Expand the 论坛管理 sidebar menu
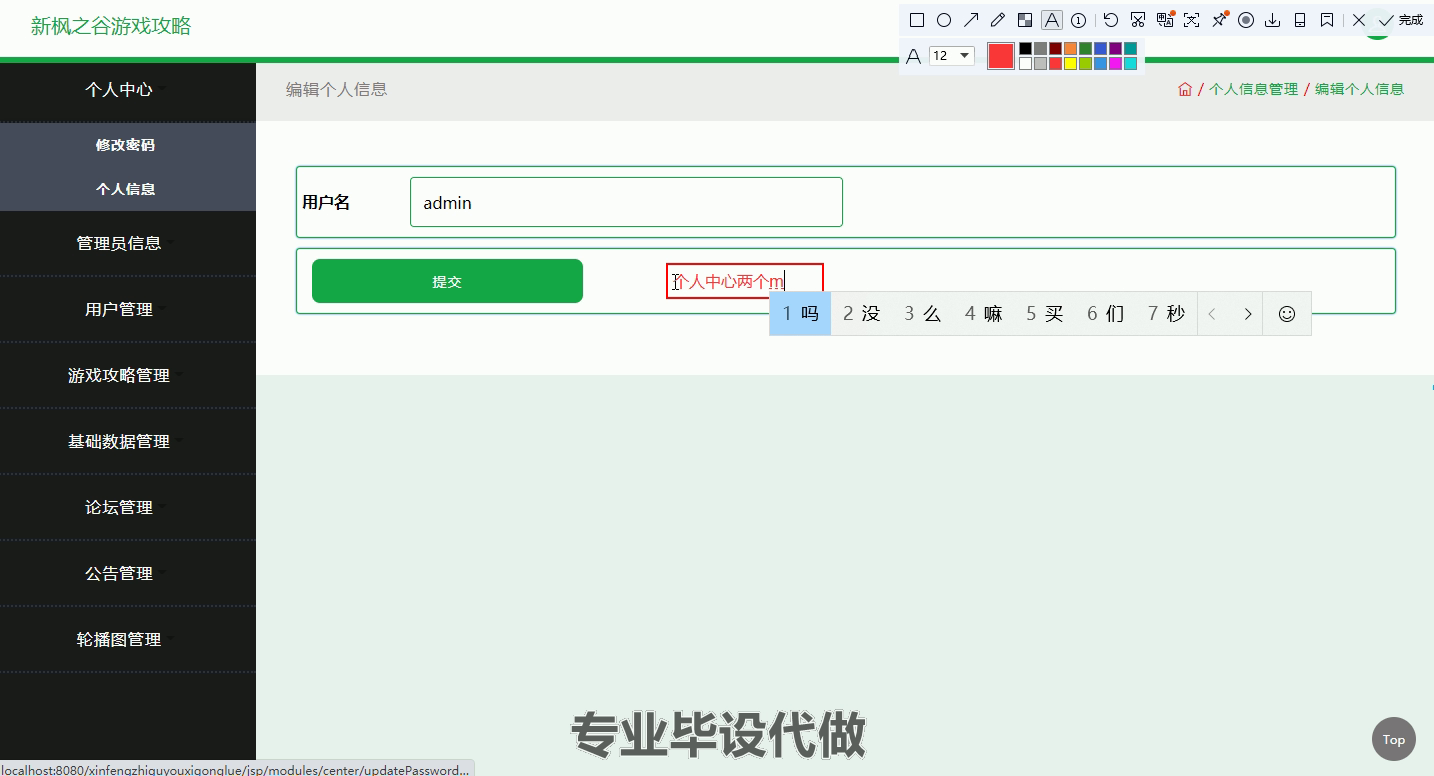 tap(127, 508)
